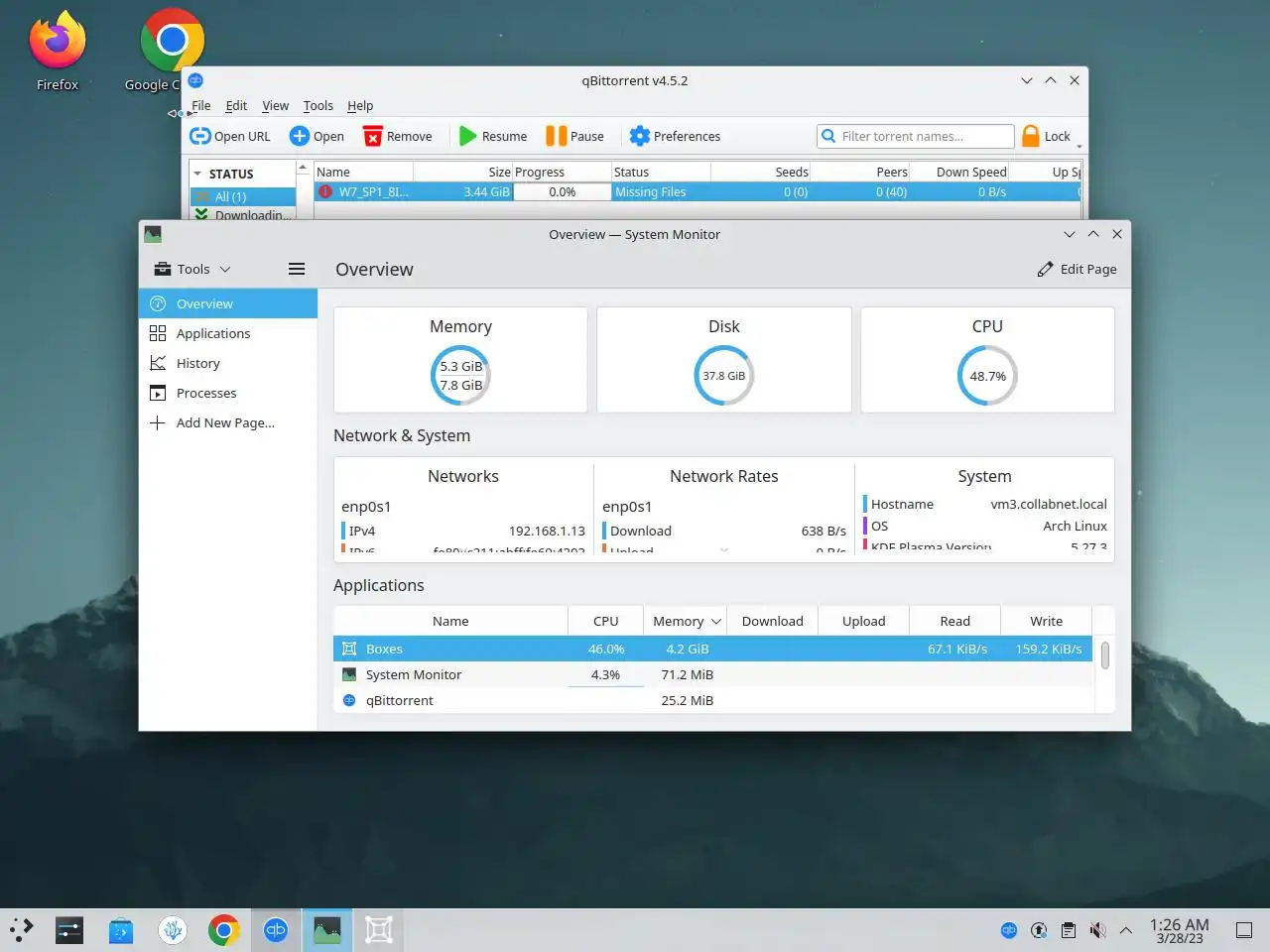The image size is (1270, 952).
Task: Select Overview in the sidebar
Action: pos(228,303)
